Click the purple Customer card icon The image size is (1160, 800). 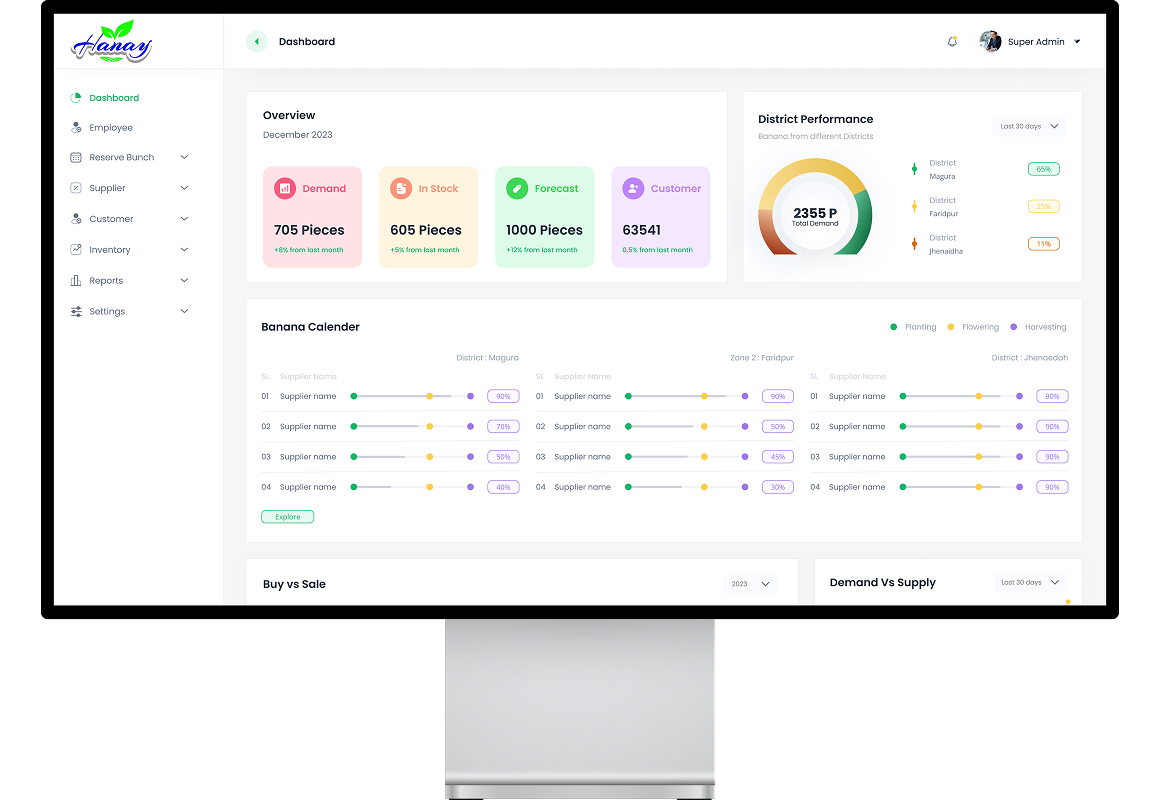(633, 188)
